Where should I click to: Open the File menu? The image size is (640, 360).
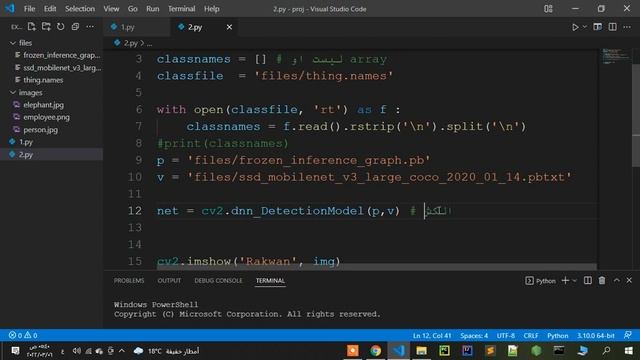coord(29,9)
